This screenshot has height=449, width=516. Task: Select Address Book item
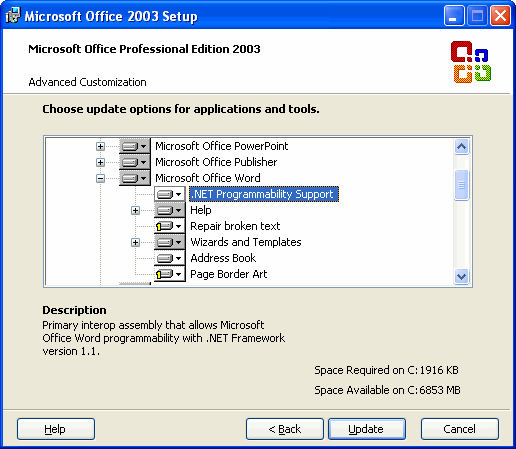(223, 258)
